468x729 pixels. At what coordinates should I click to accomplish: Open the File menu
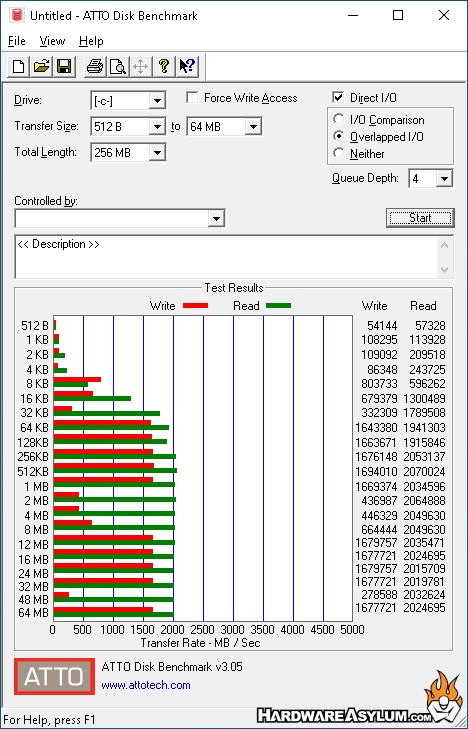[17, 41]
